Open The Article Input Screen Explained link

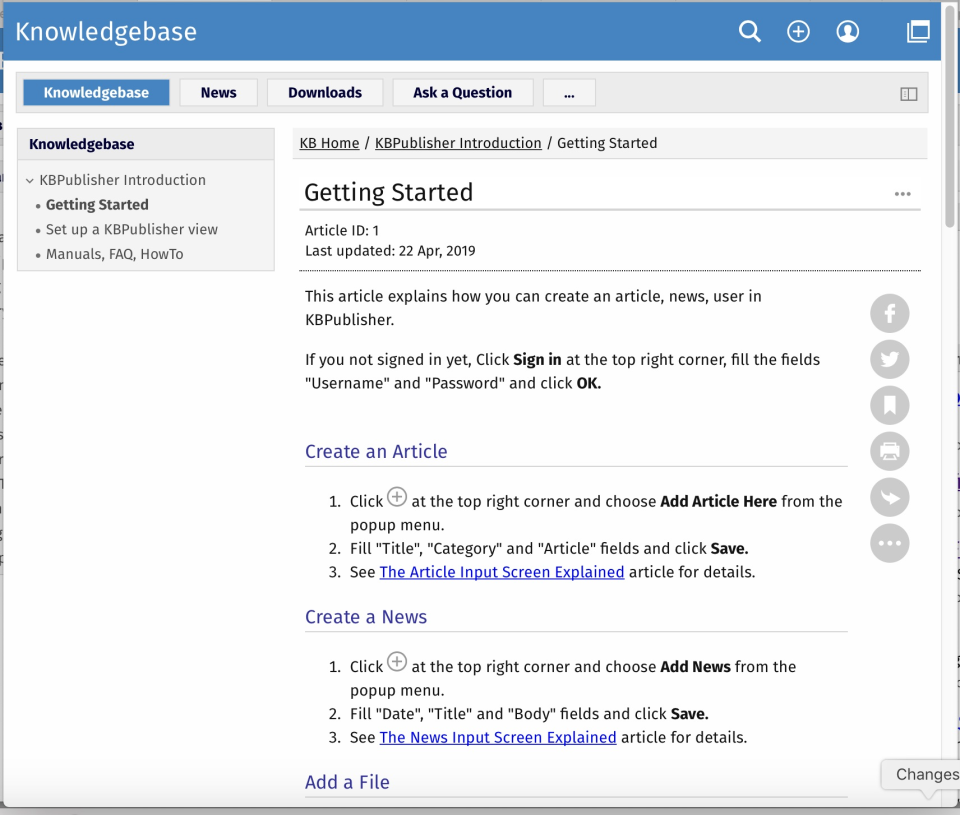pos(501,571)
